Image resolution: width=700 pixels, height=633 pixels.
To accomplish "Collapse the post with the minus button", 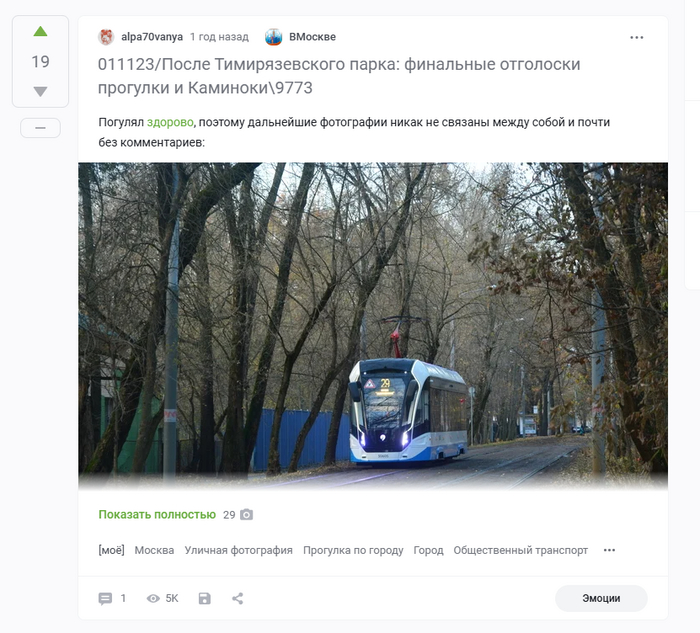I will pyautogui.click(x=40, y=128).
